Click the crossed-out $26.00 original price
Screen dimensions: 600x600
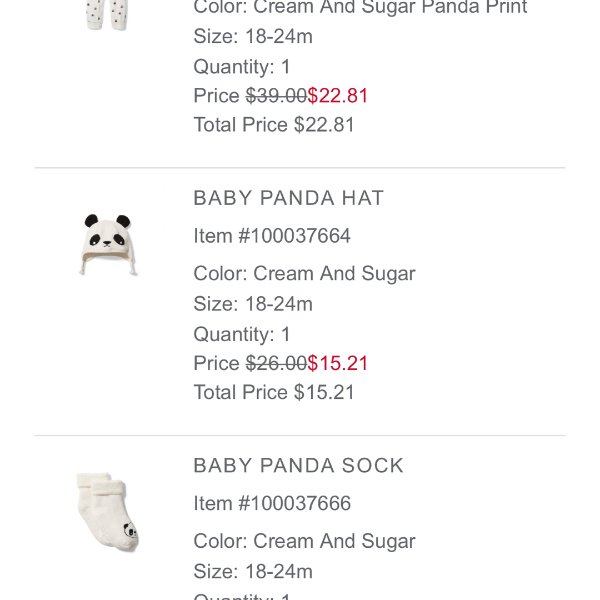point(276,363)
